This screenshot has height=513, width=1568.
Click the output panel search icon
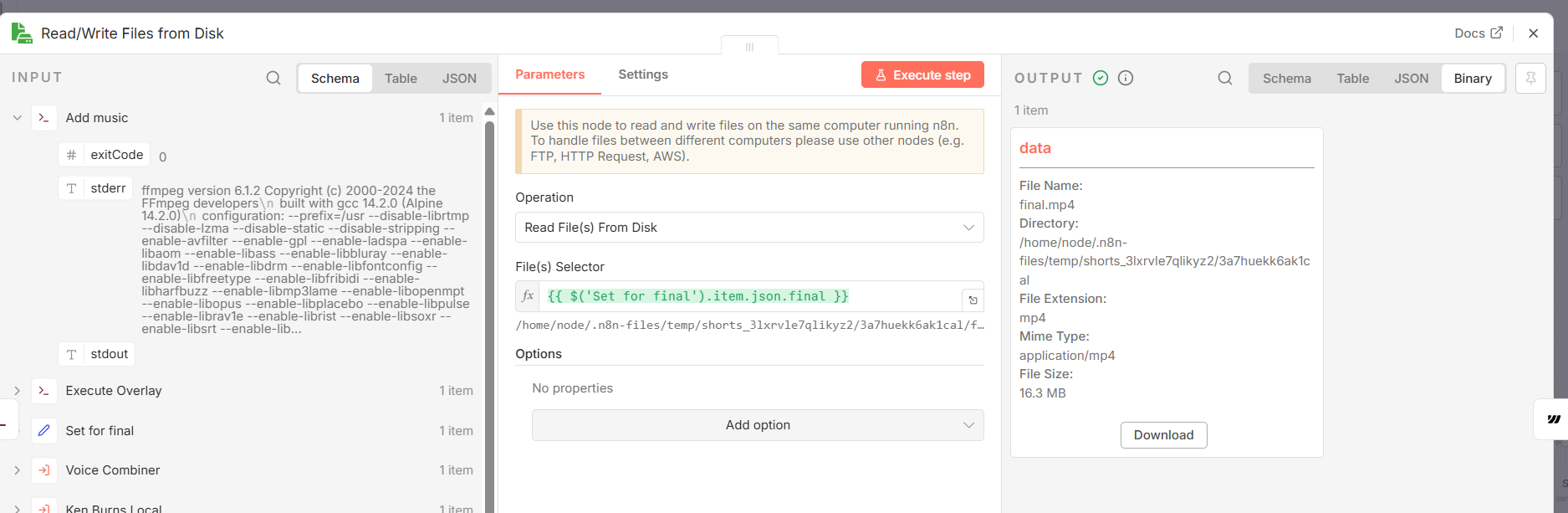1225,78
